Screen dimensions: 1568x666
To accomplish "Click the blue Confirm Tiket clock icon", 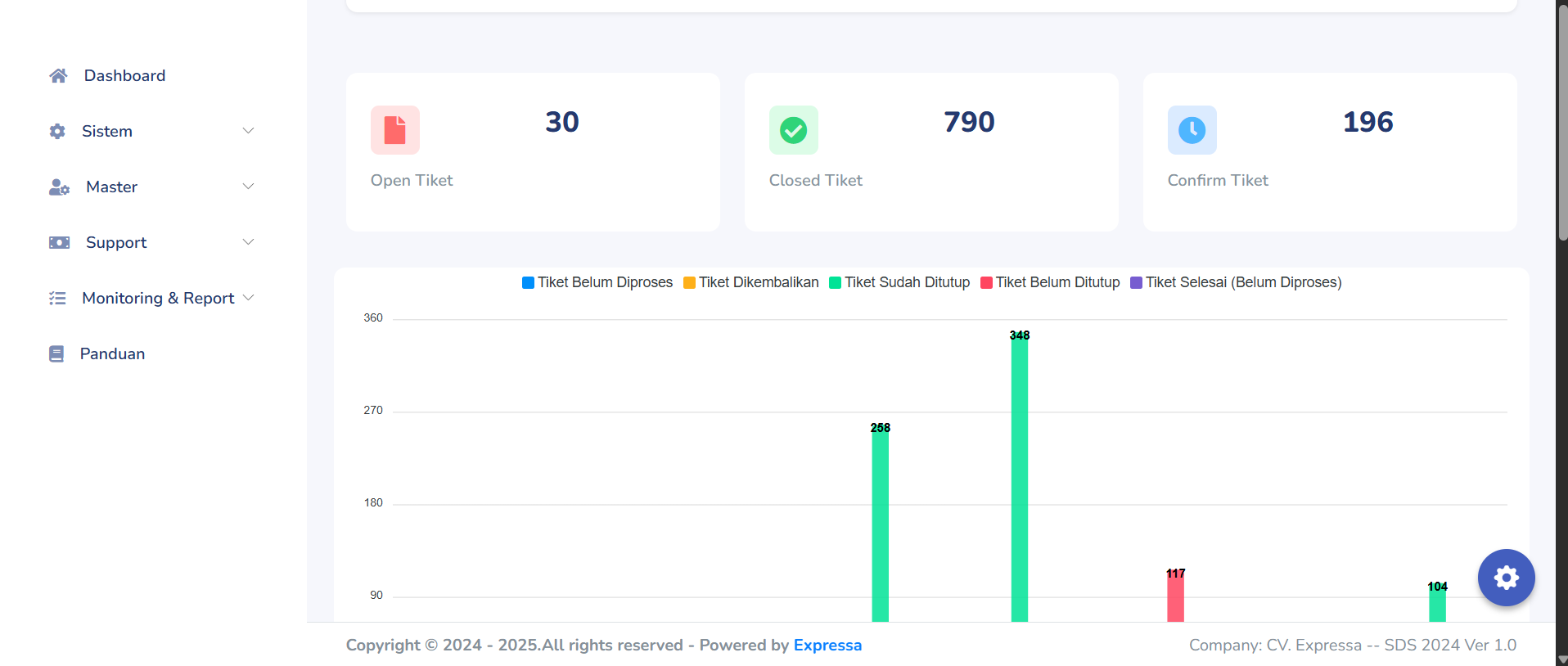I will (x=1192, y=130).
